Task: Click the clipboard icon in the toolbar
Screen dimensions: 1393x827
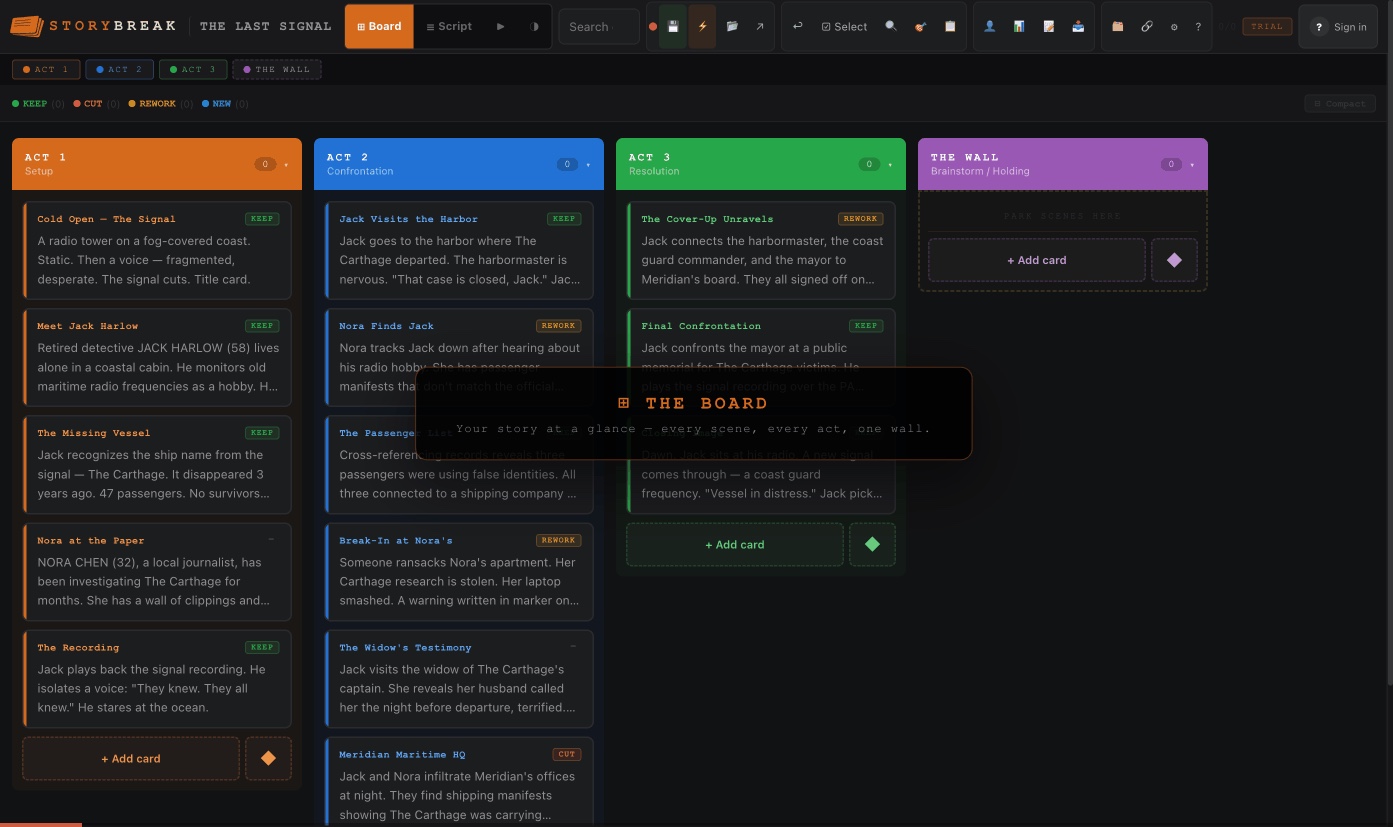Action: tap(950, 26)
